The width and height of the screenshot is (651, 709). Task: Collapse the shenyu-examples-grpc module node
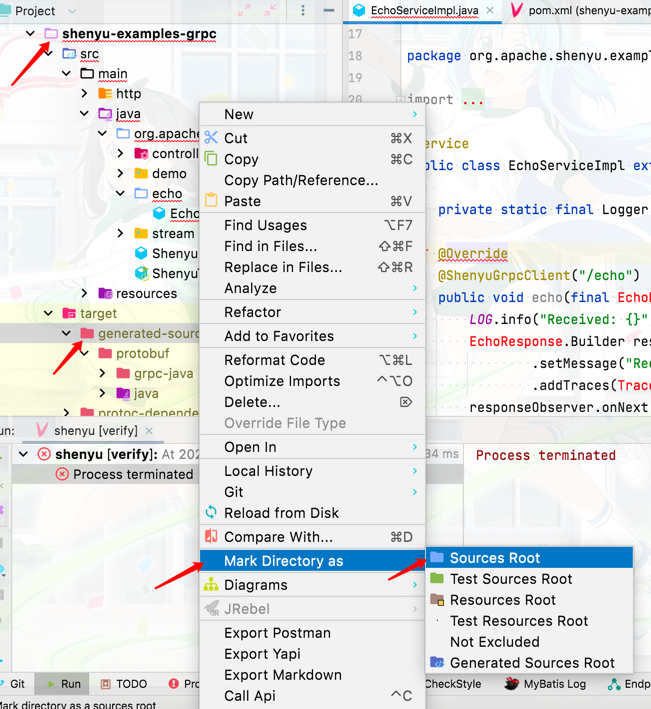pos(31,34)
